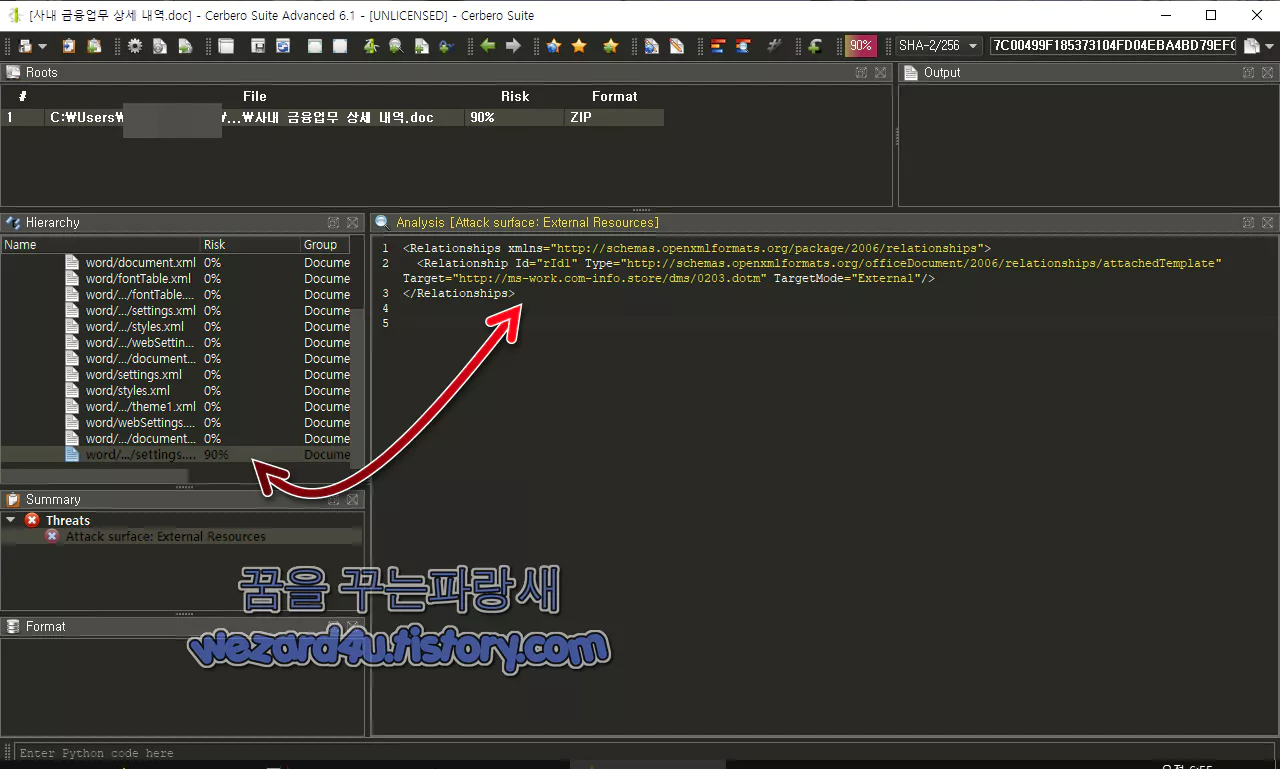The width and height of the screenshot is (1280, 769).
Task: Click the globe-with-star web scan icon
Action: click(x=552, y=45)
